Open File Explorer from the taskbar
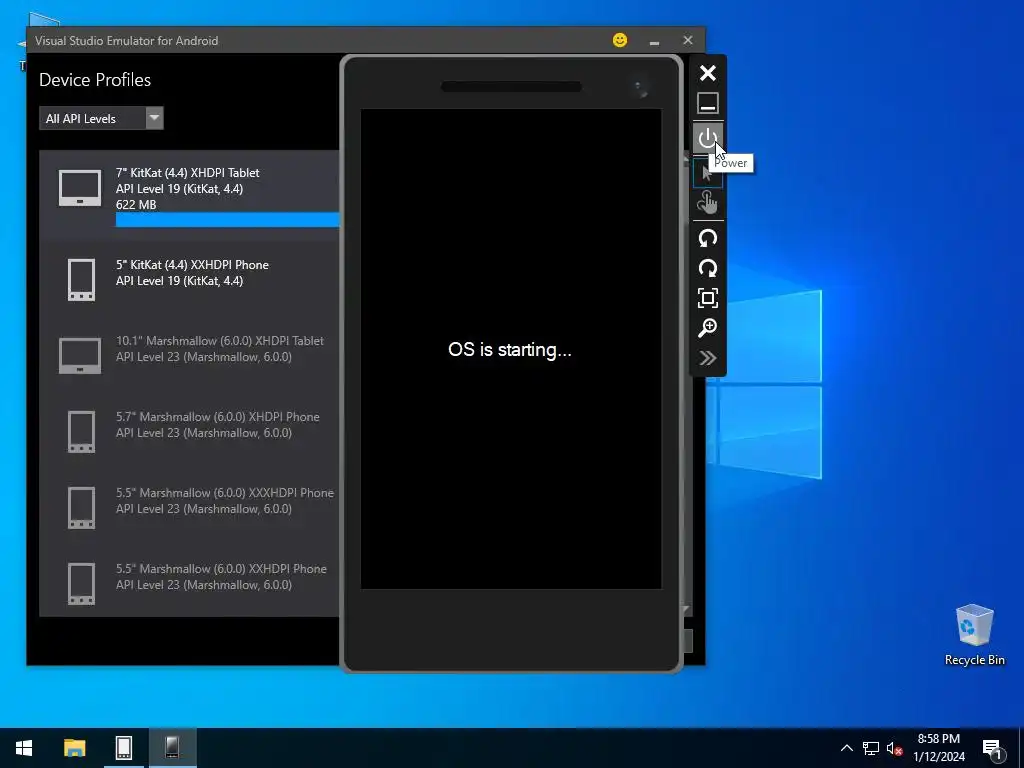This screenshot has height=768, width=1024. pyautogui.click(x=74, y=748)
